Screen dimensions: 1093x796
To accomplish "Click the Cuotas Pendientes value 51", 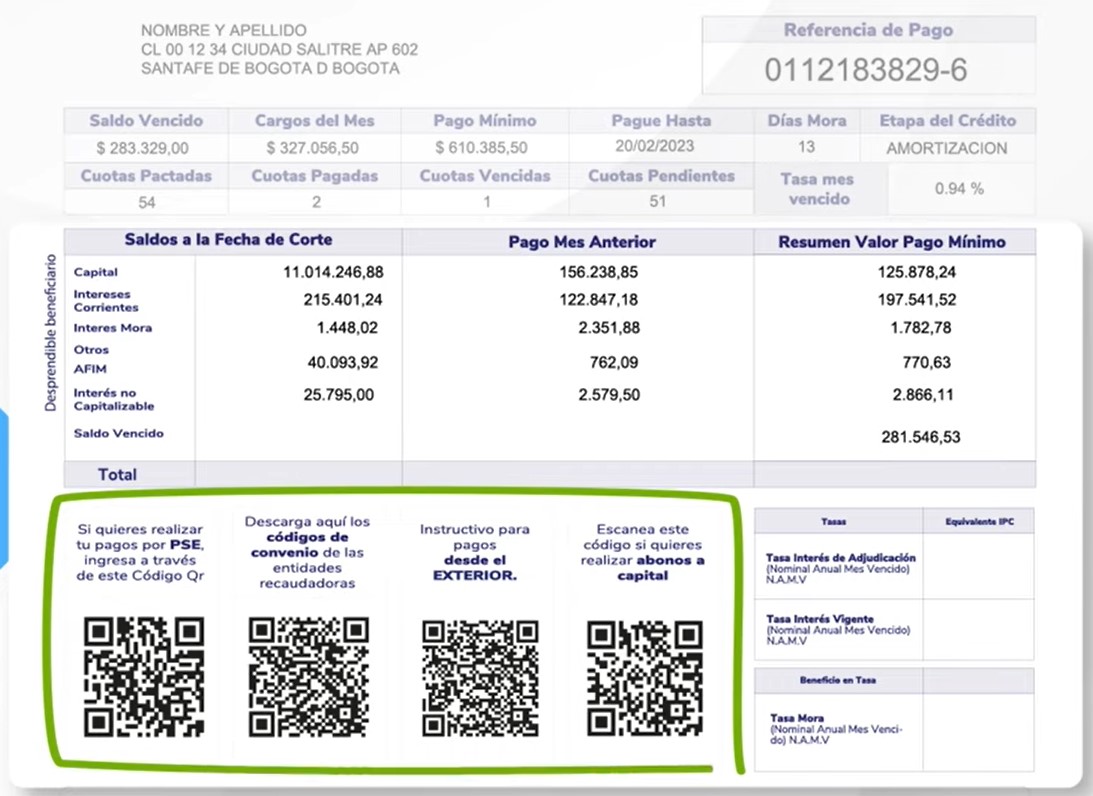I will [657, 201].
